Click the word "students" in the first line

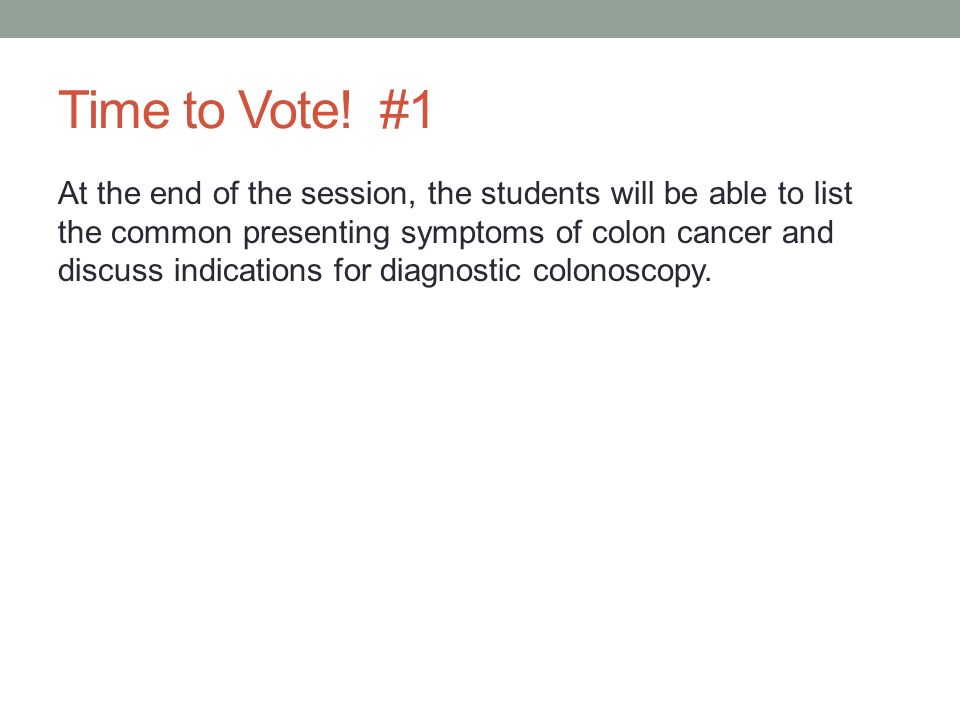coord(540,193)
